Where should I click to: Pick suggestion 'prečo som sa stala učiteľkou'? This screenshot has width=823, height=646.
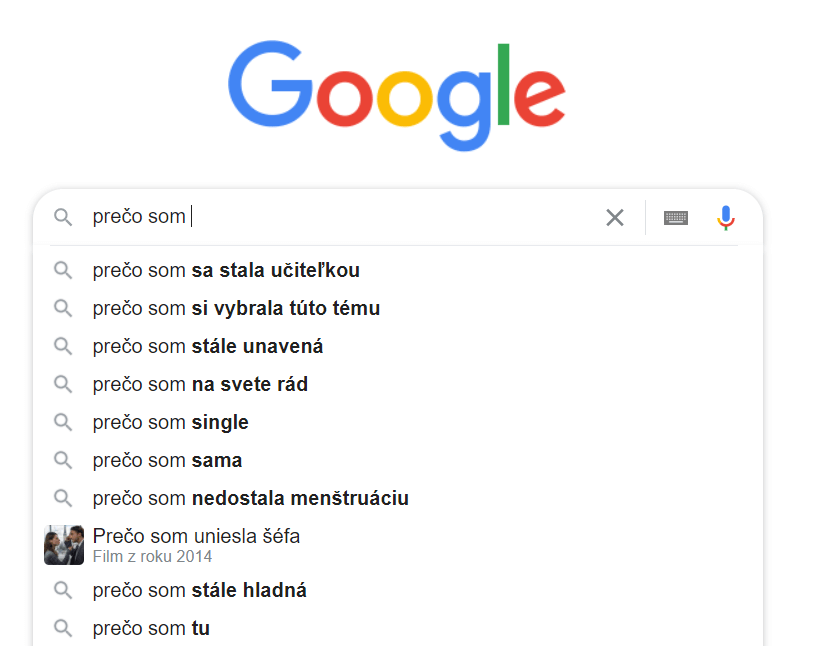(226, 270)
